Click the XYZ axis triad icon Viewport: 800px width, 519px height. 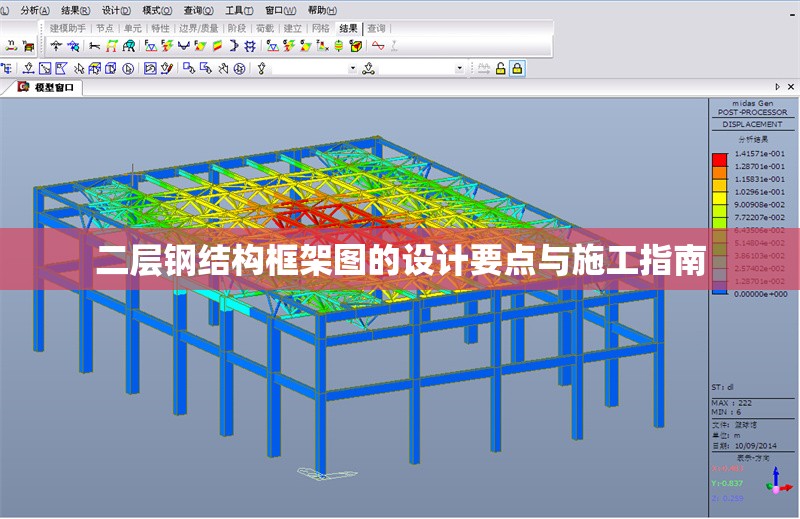tap(777, 481)
